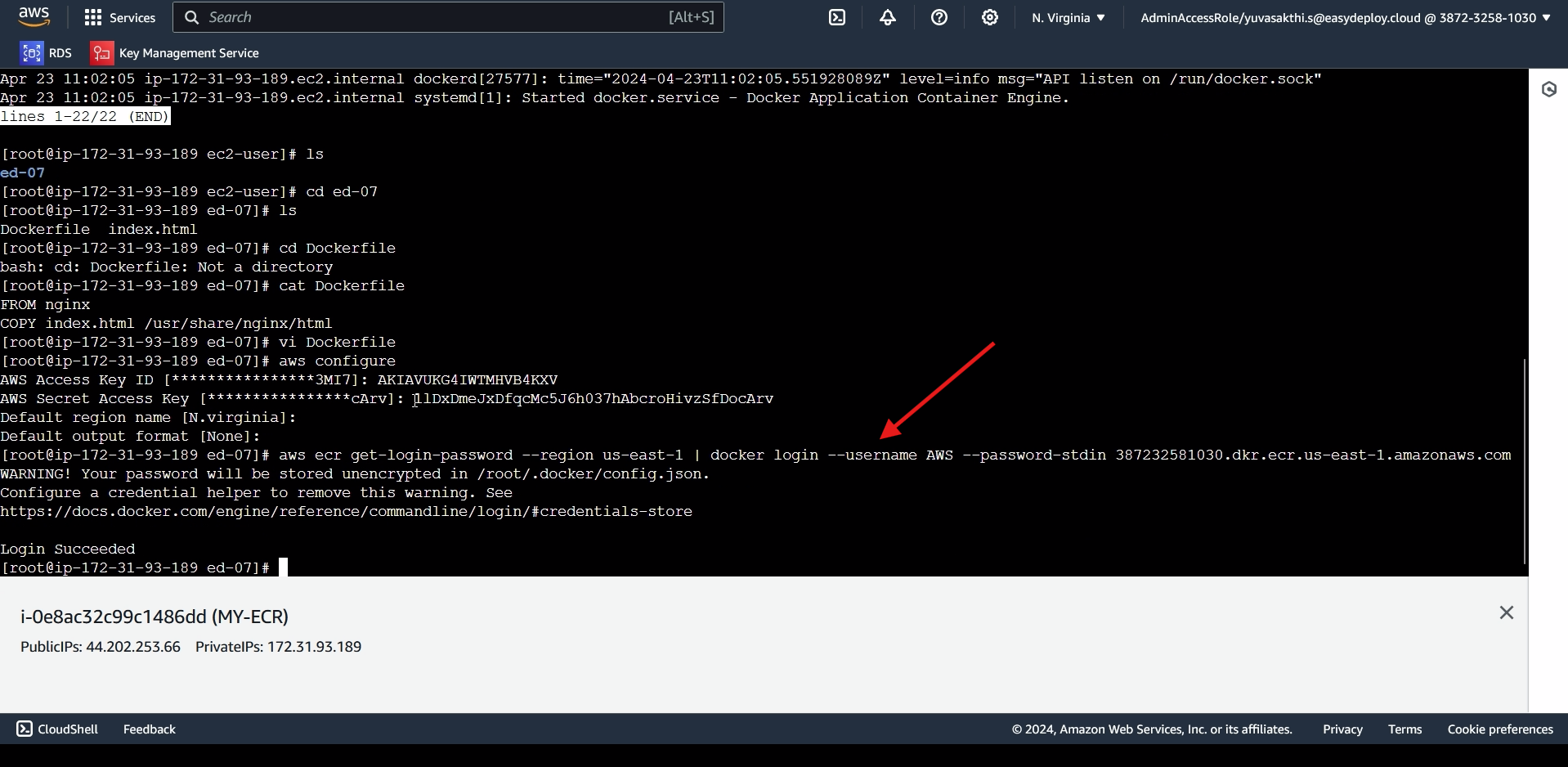Click the docs.docker.com credentials-store URL
1568x767 pixels.
point(346,511)
